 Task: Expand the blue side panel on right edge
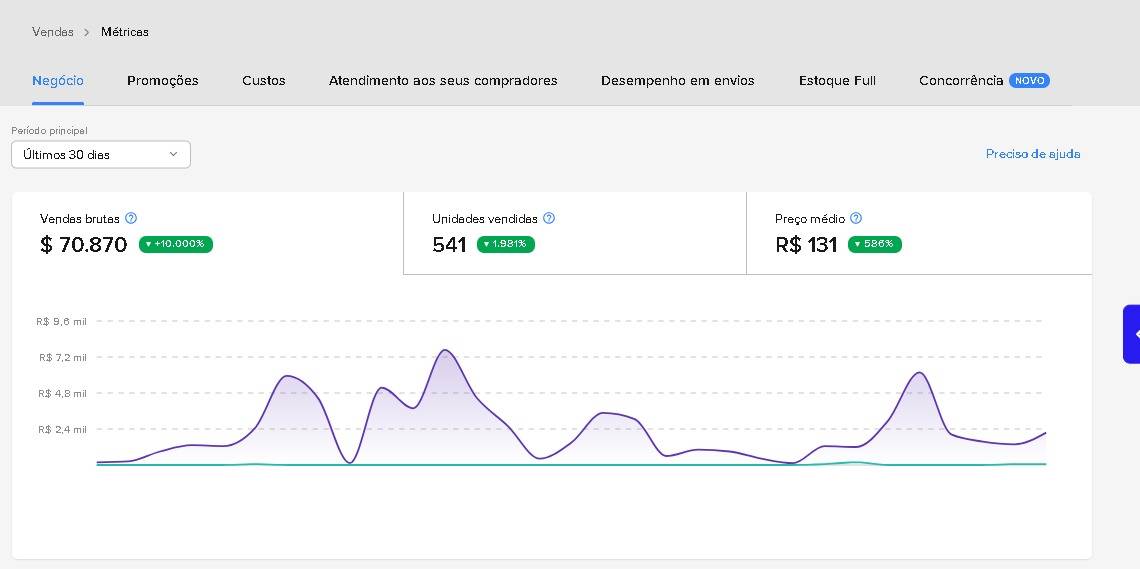click(1132, 333)
